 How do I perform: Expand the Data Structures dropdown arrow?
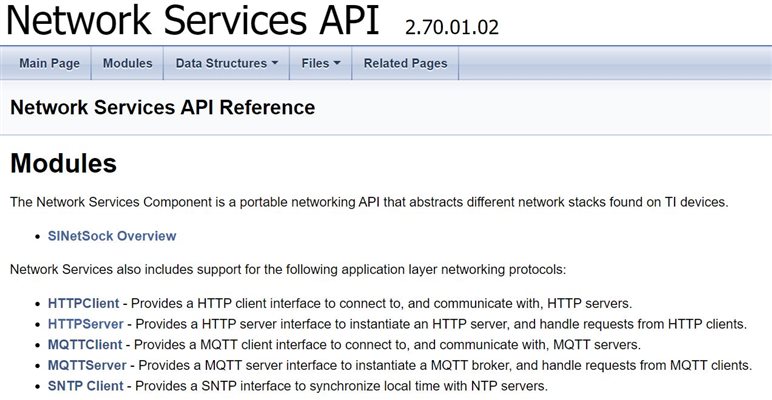tap(275, 63)
